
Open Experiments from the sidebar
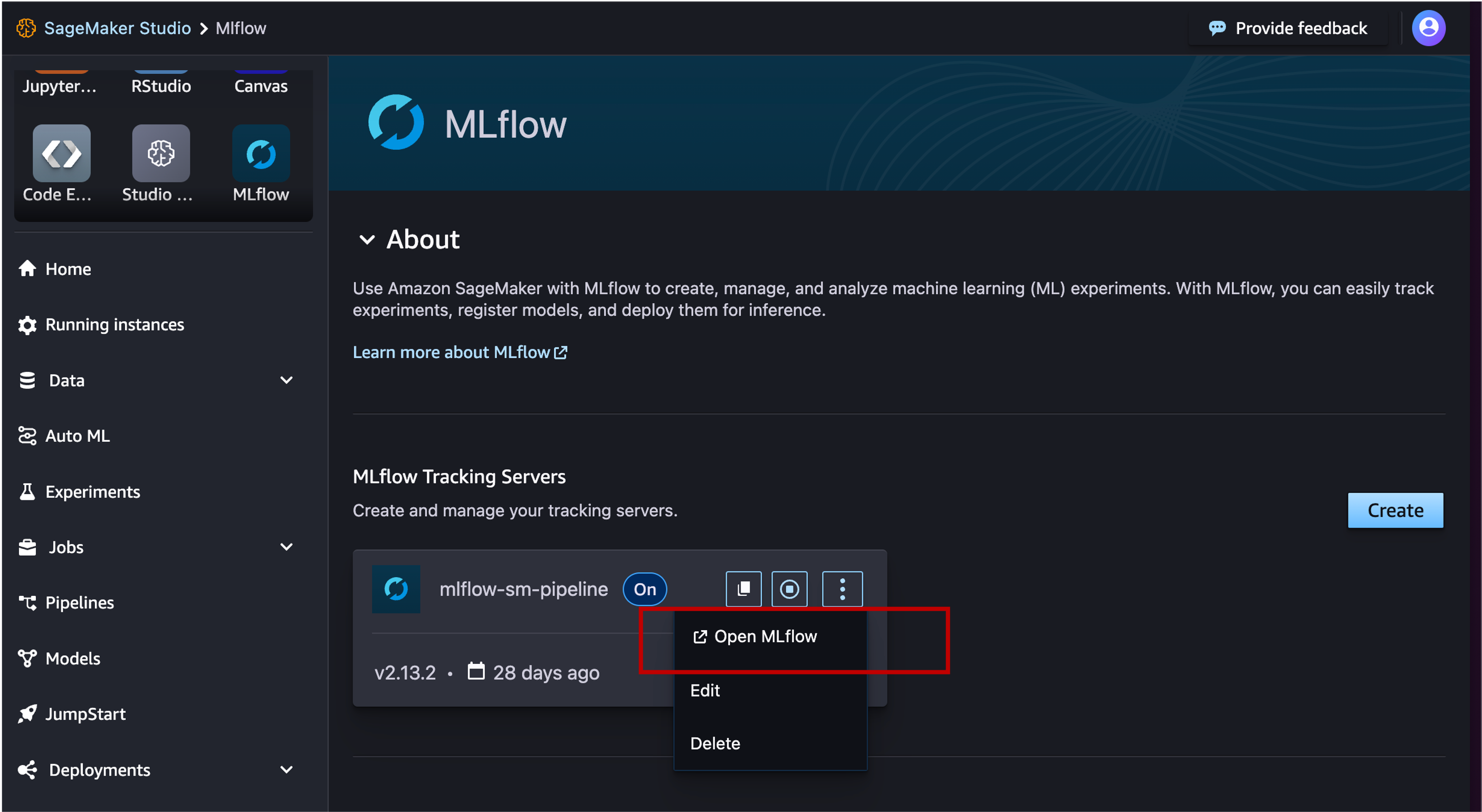93,492
